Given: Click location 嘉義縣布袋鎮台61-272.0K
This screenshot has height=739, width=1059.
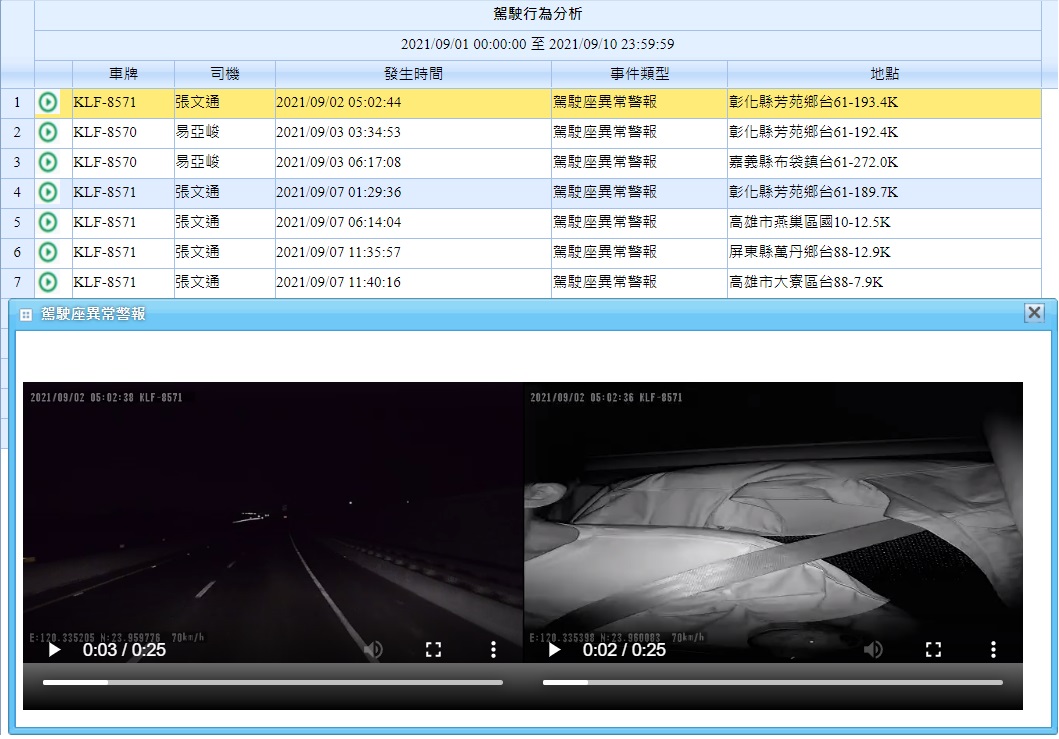Looking at the screenshot, I should coord(813,162).
